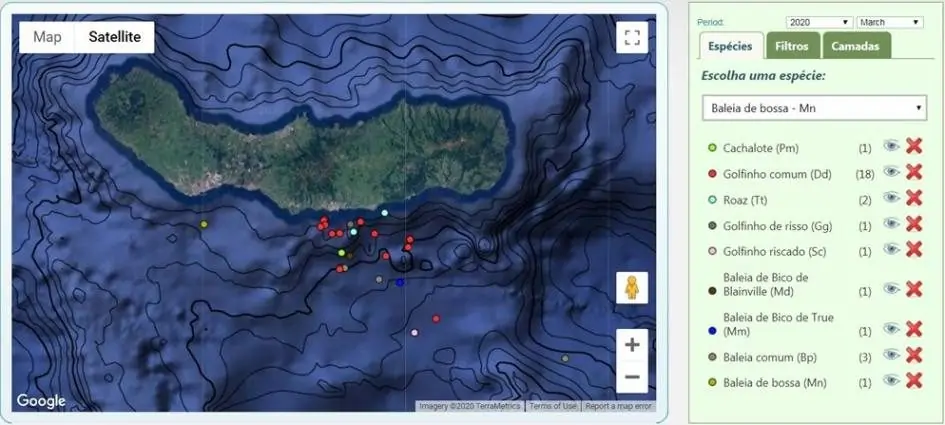
Task: Open the March month dropdown
Action: click(x=889, y=22)
